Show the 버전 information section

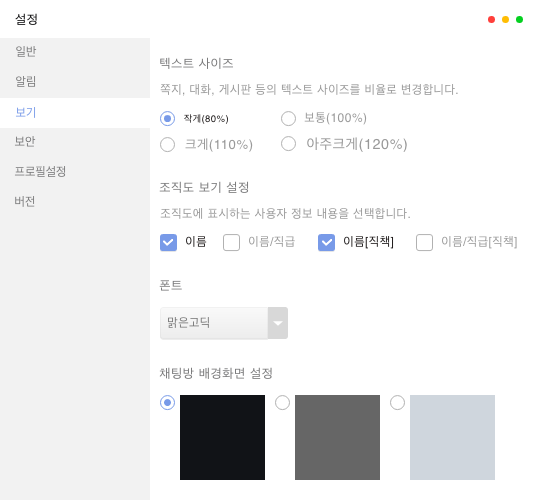75,201
